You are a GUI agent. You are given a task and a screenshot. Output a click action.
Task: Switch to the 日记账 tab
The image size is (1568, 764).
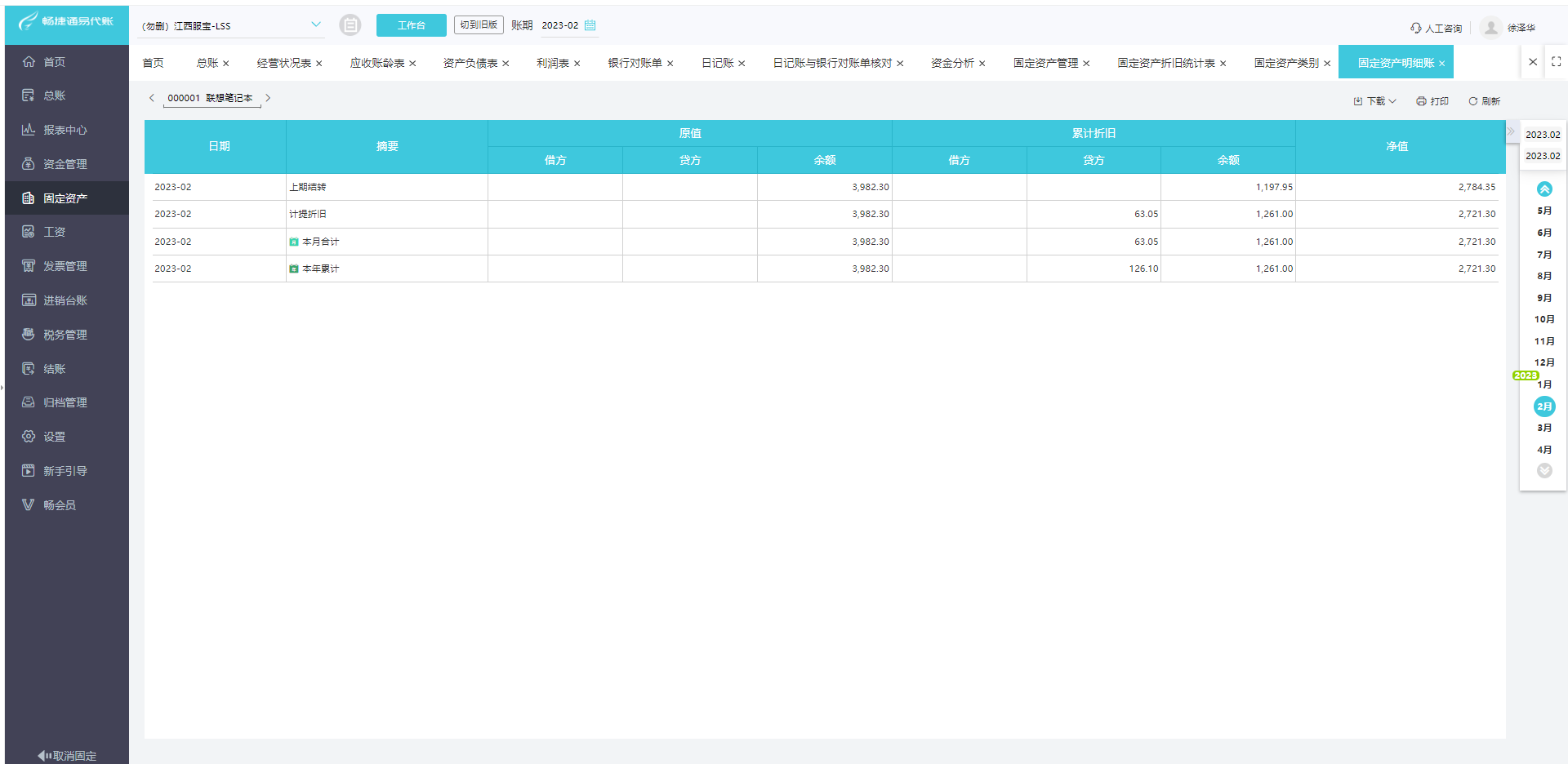coord(716,62)
